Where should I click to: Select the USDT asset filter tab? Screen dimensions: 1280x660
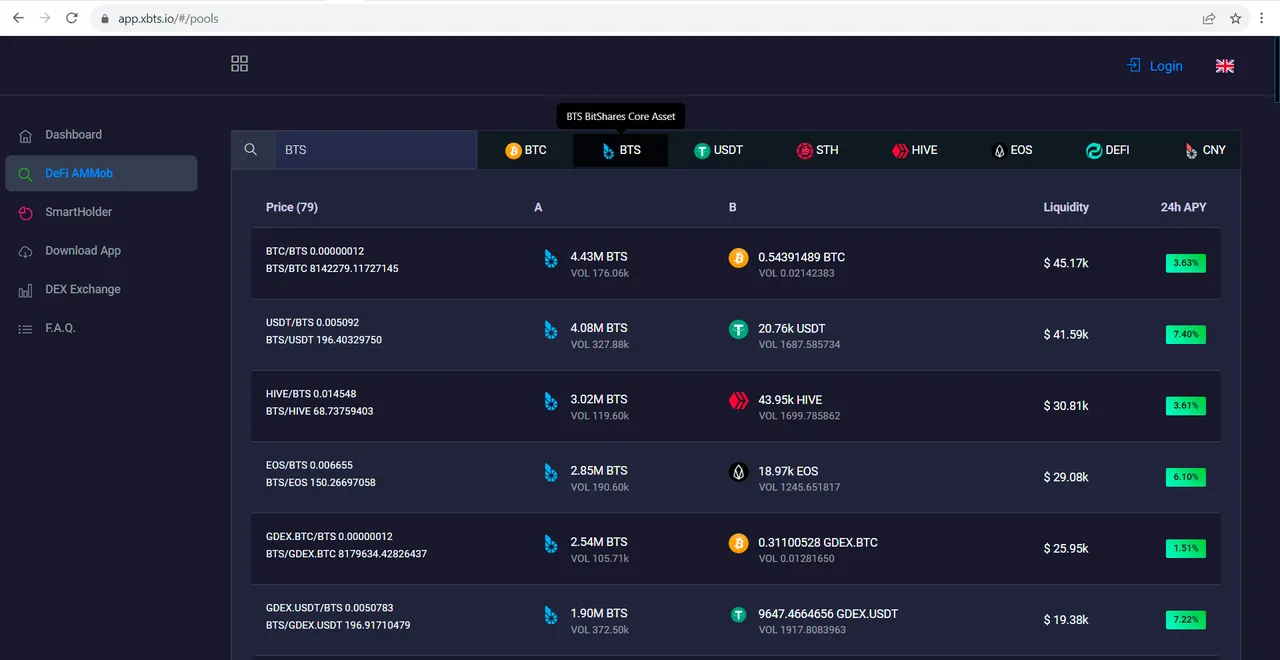coord(718,151)
